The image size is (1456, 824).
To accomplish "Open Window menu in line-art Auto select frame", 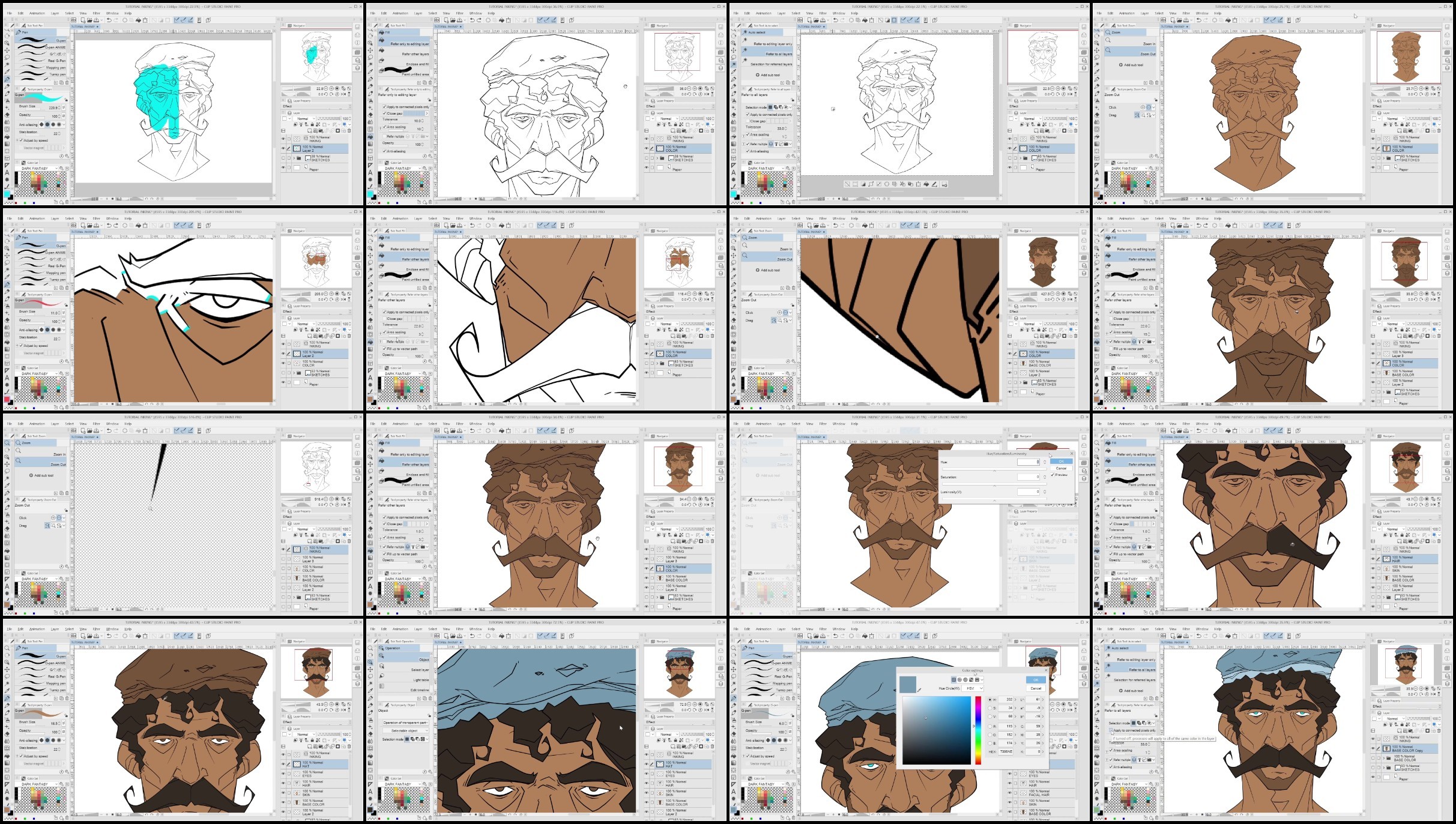I will coord(839,13).
